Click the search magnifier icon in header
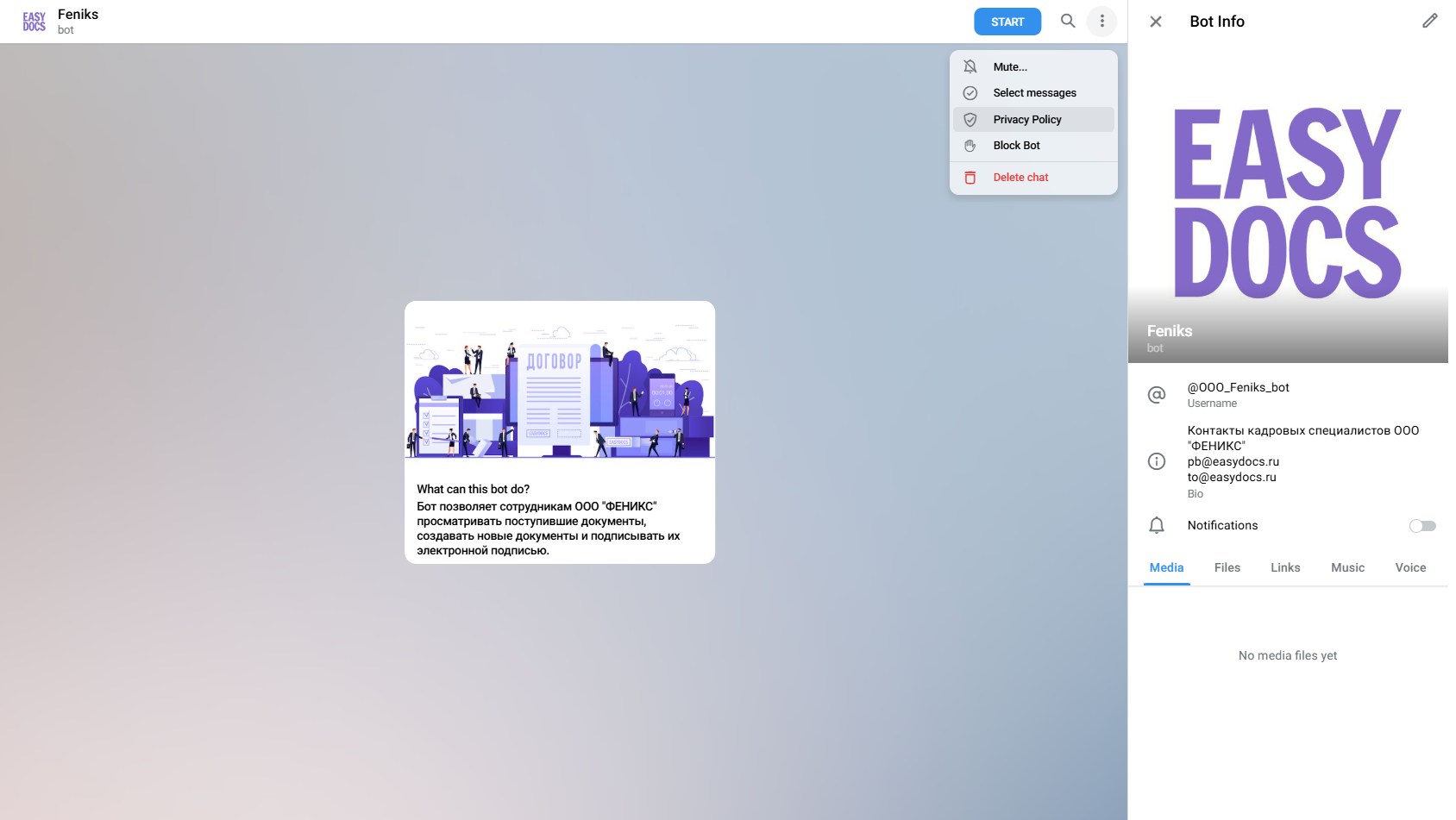 tap(1068, 22)
